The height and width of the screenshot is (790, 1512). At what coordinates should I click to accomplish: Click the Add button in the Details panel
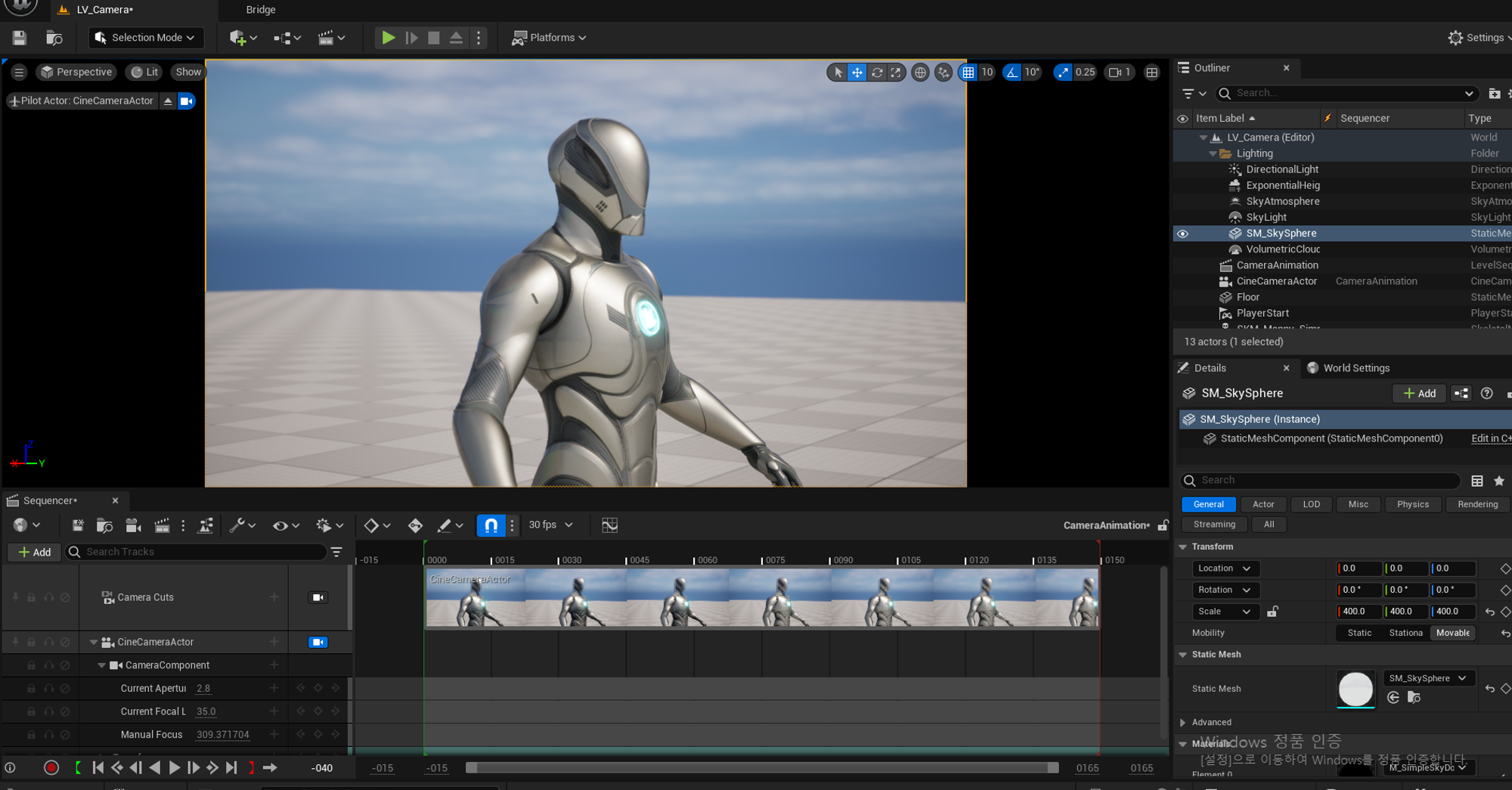pyautogui.click(x=1419, y=393)
